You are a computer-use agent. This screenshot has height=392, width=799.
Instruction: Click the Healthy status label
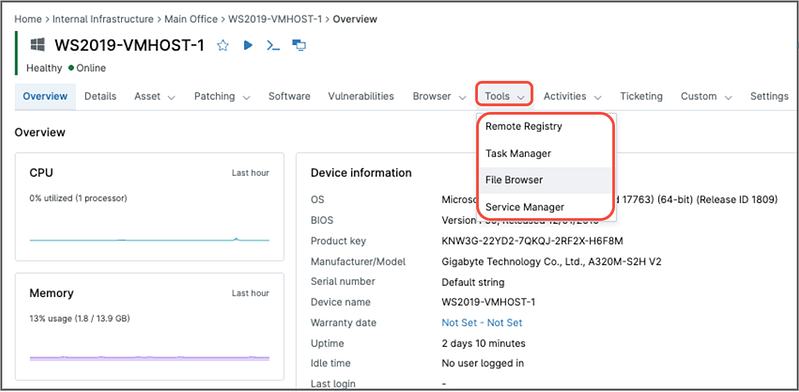44,68
